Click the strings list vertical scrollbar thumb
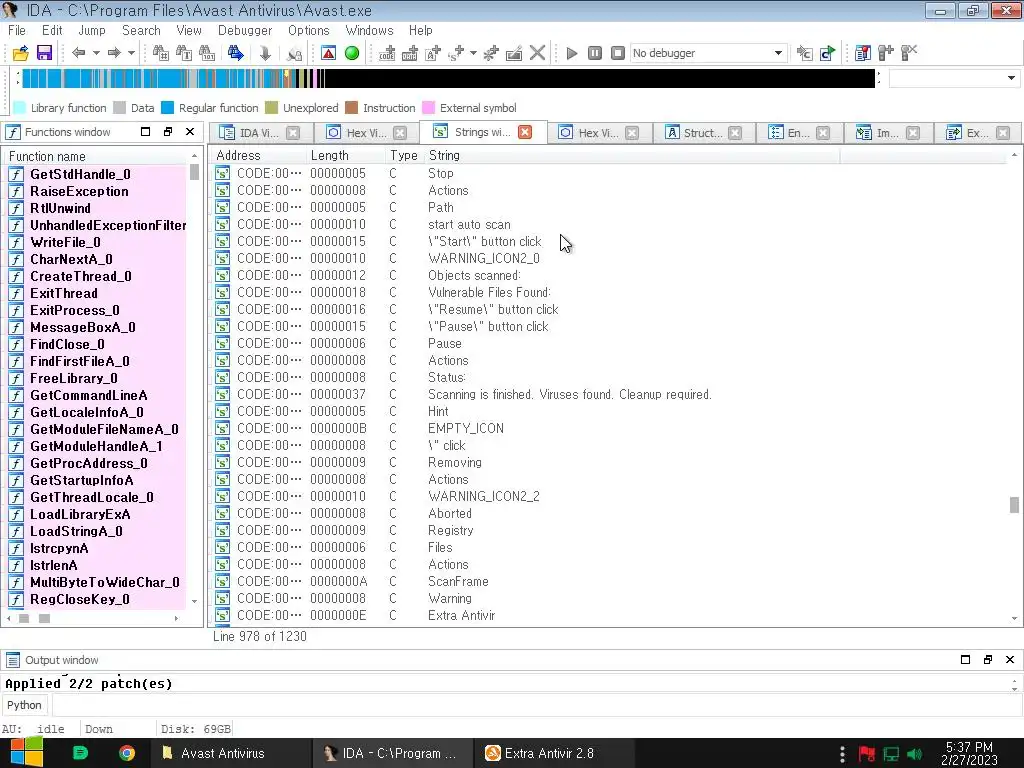Image resolution: width=1024 pixels, height=768 pixels. (x=1014, y=505)
